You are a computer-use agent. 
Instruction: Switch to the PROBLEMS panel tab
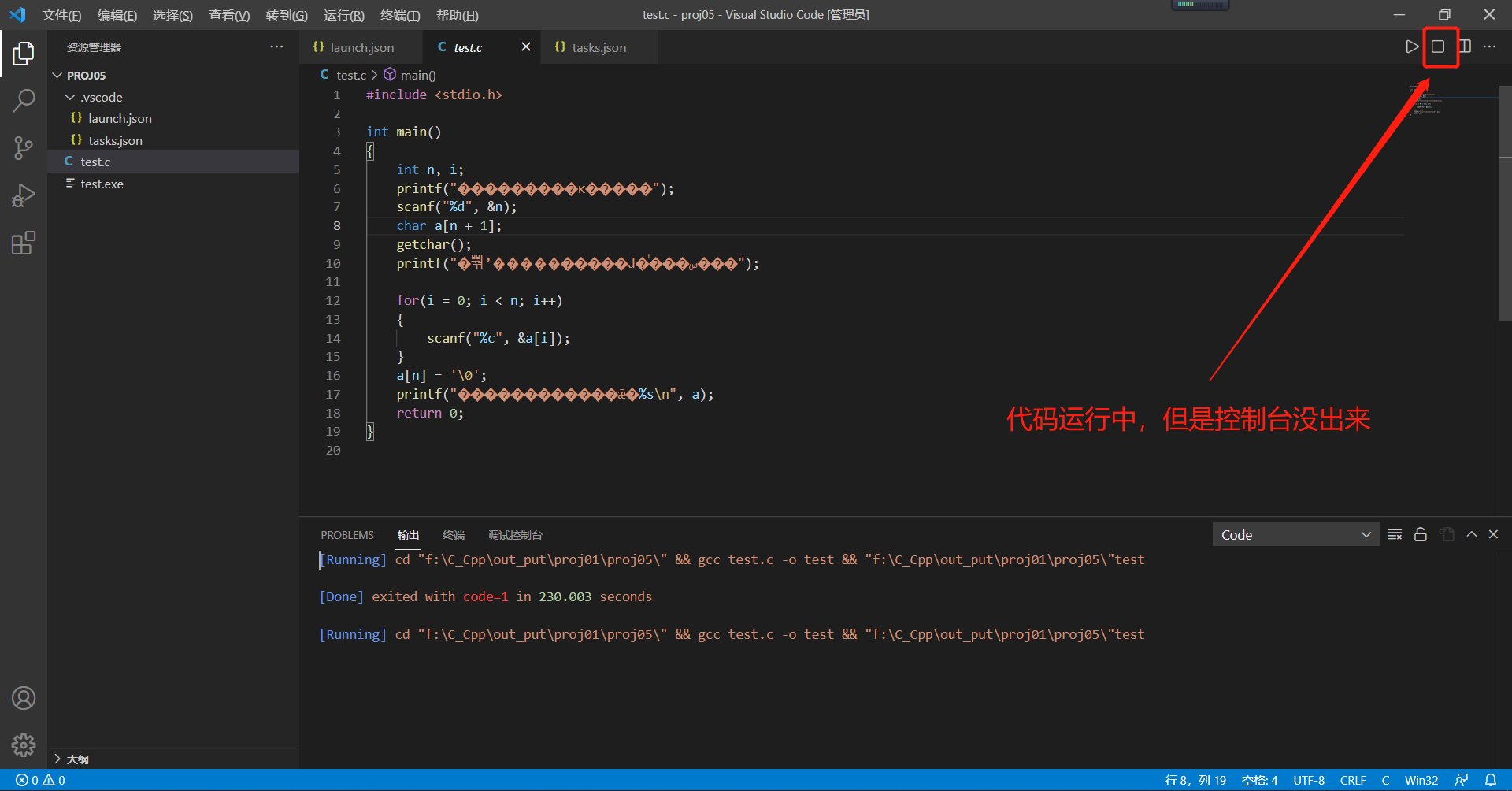click(347, 535)
